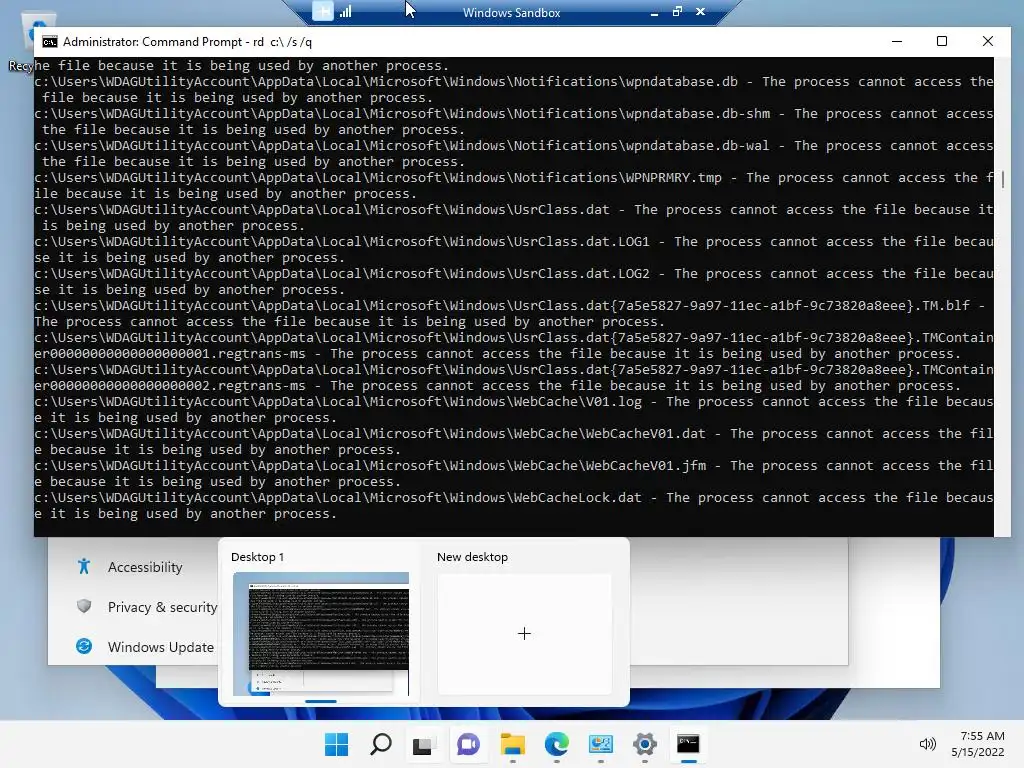1024x768 pixels.
Task: Select the Desktop 1 thumbnail
Action: [321, 633]
